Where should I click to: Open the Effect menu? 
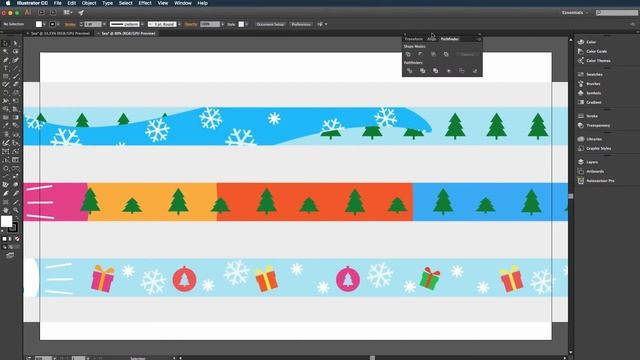point(144,3)
